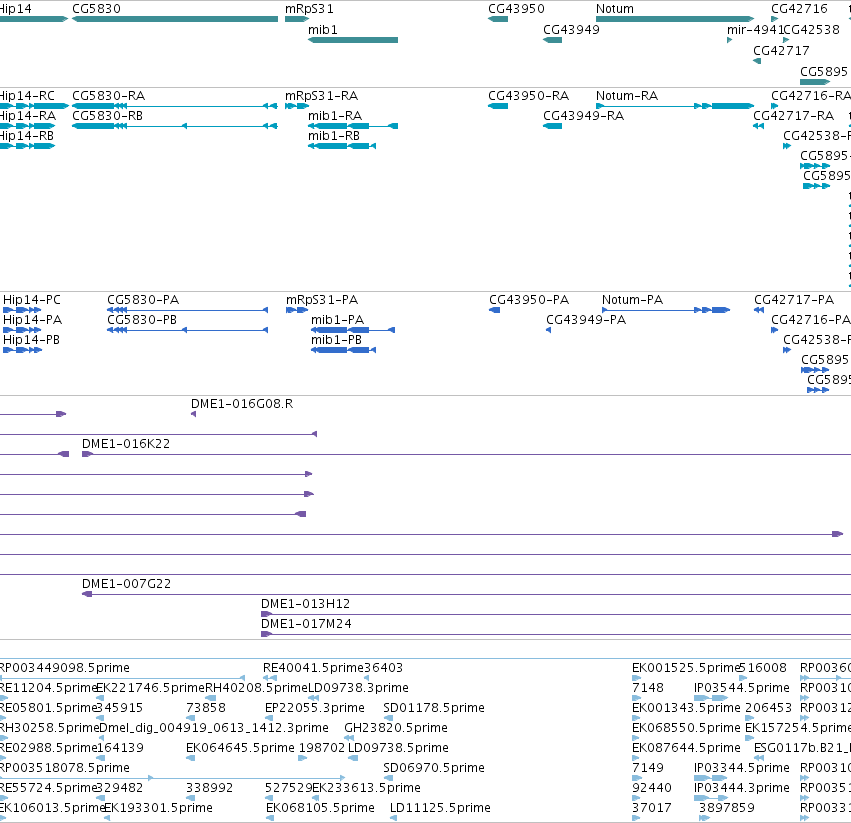Image resolution: width=851 pixels, height=823 pixels.
Task: Click EST GH23820.5prime
Action: [x=349, y=738]
